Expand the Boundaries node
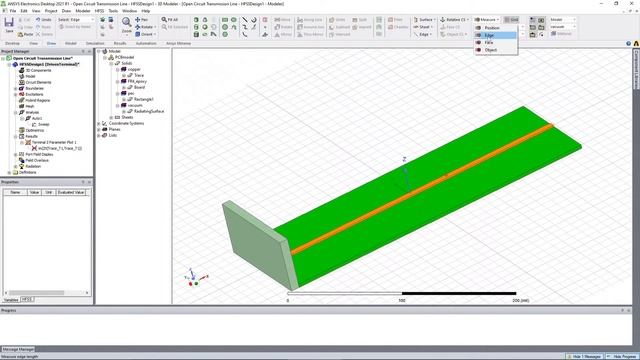Viewport: 640px width, 360px height. coord(16,88)
